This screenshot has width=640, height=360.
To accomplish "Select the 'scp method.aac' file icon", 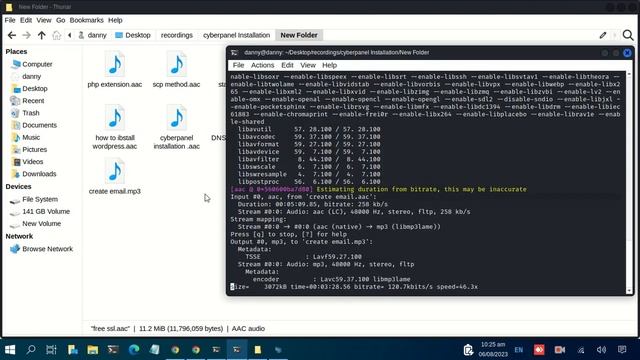I will tap(176, 64).
